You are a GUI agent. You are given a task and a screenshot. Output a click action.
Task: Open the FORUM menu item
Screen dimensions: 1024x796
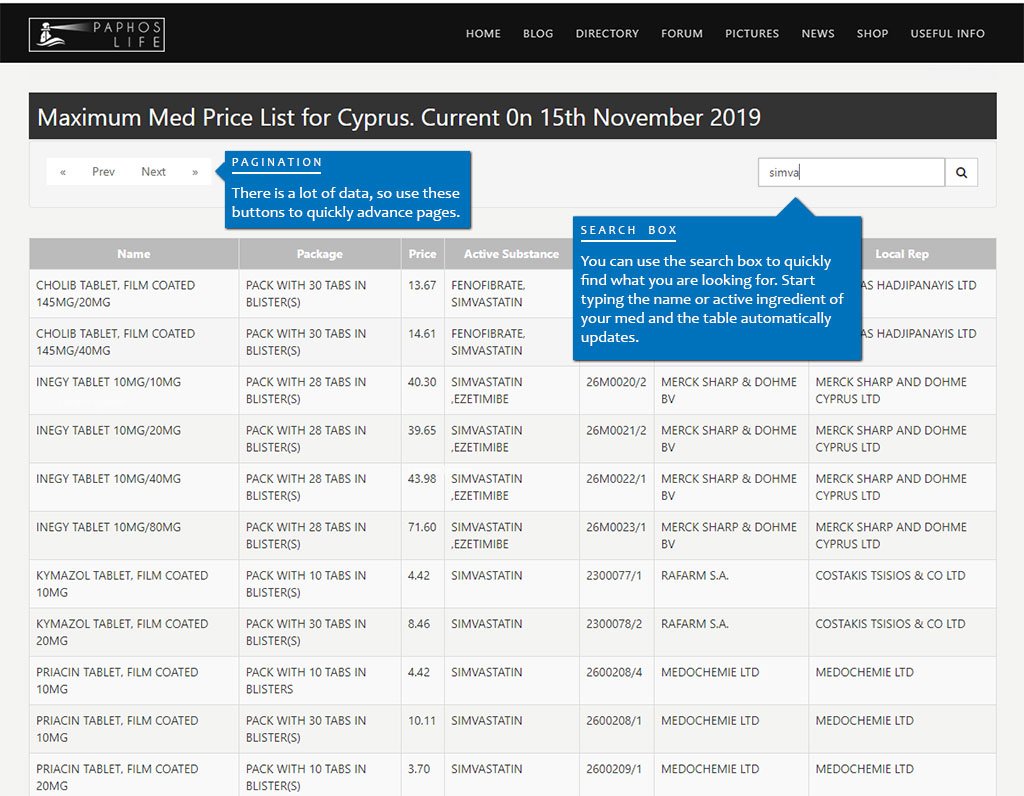(682, 33)
